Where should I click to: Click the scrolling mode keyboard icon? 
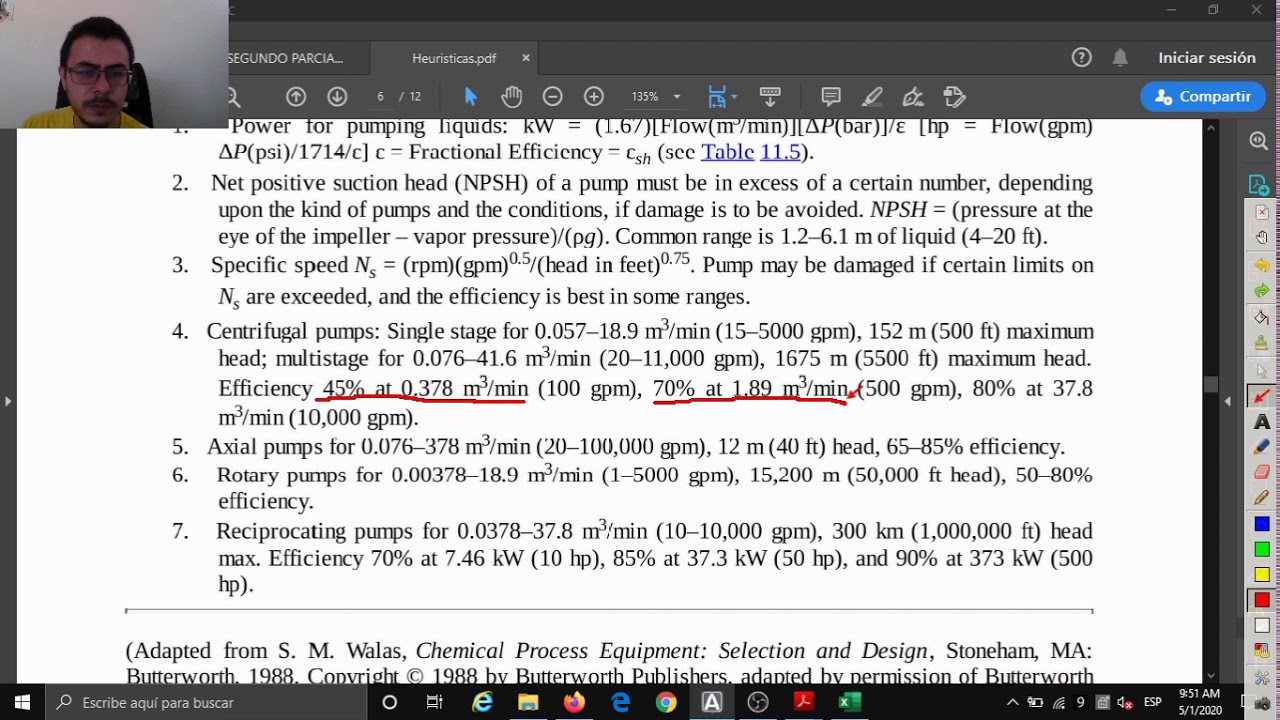tap(770, 97)
